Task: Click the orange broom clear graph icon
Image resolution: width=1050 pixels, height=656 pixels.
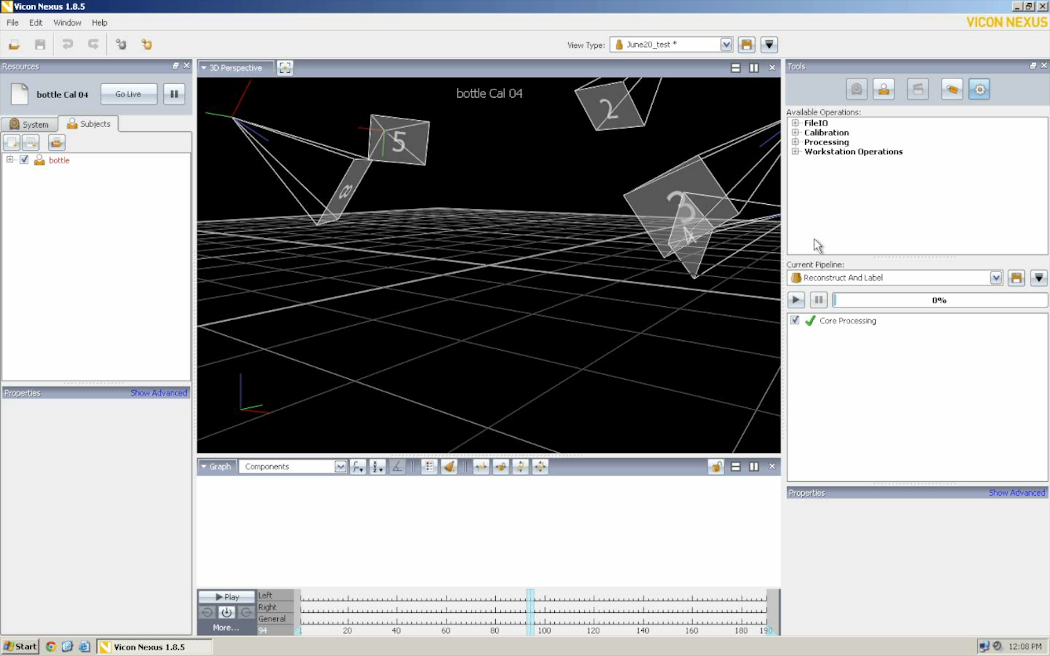Action: 449,467
